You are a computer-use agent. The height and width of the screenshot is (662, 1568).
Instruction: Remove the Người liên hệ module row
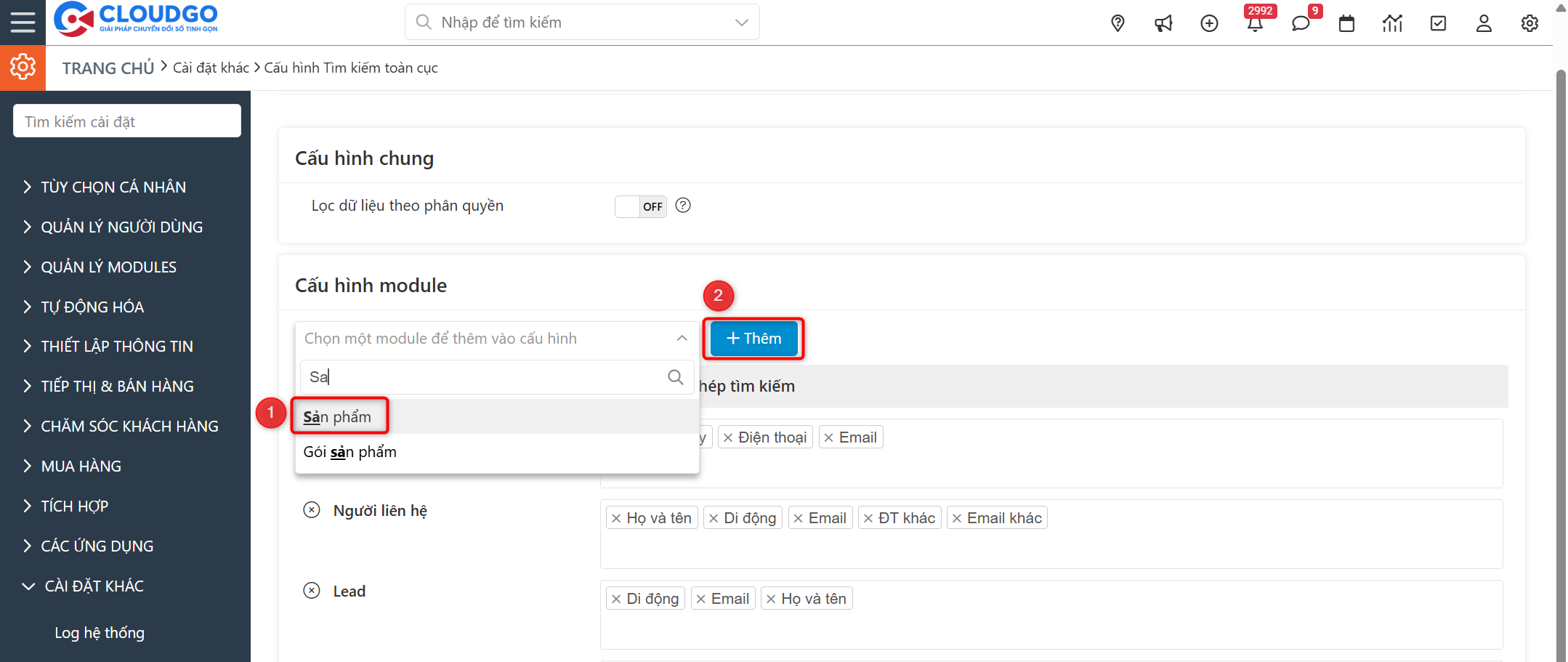pyautogui.click(x=312, y=510)
